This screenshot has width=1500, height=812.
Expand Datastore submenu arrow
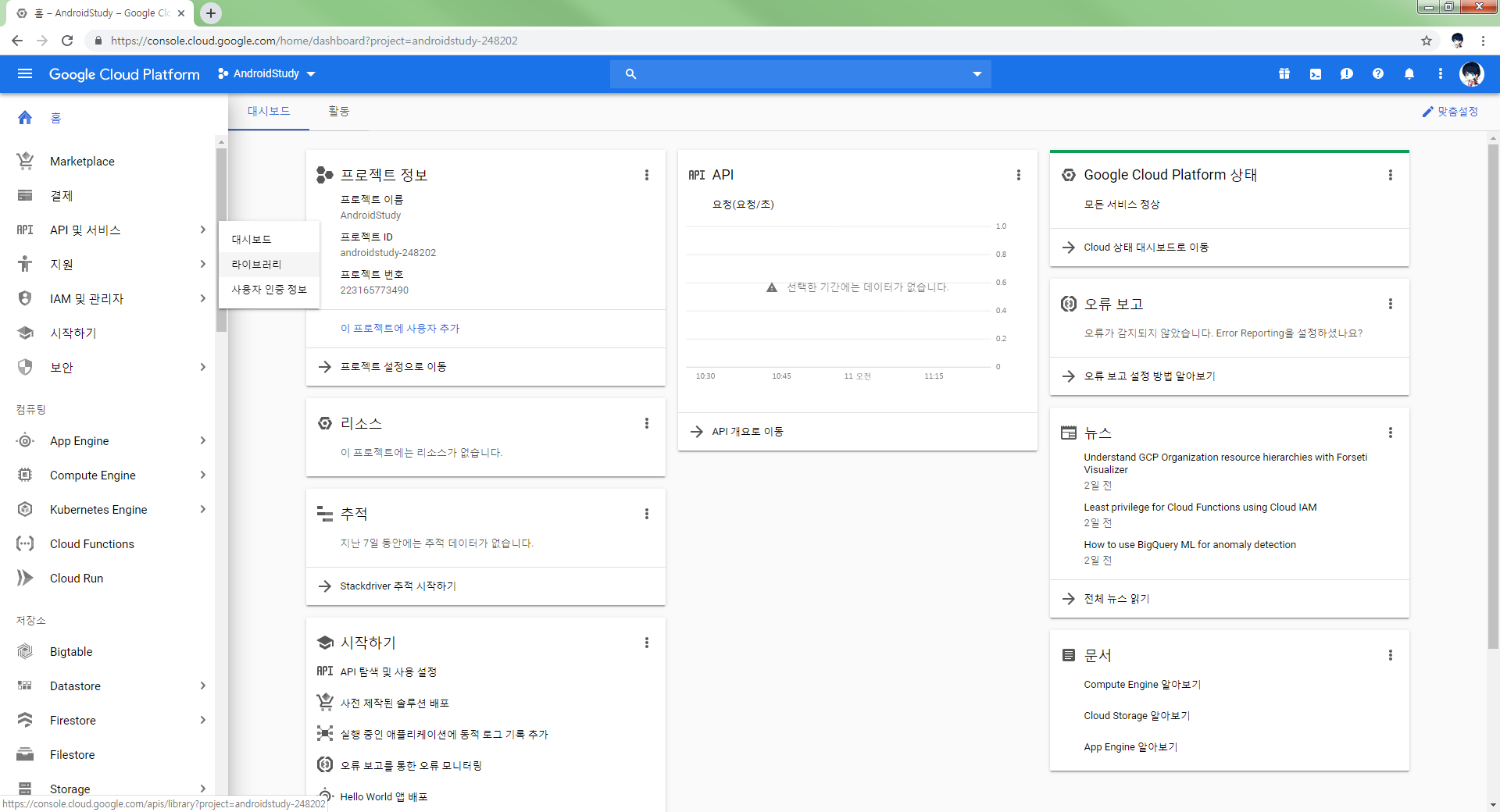(x=202, y=686)
